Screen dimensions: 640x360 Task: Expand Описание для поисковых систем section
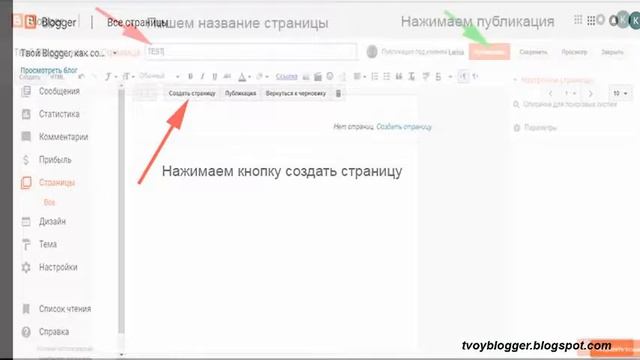point(565,104)
